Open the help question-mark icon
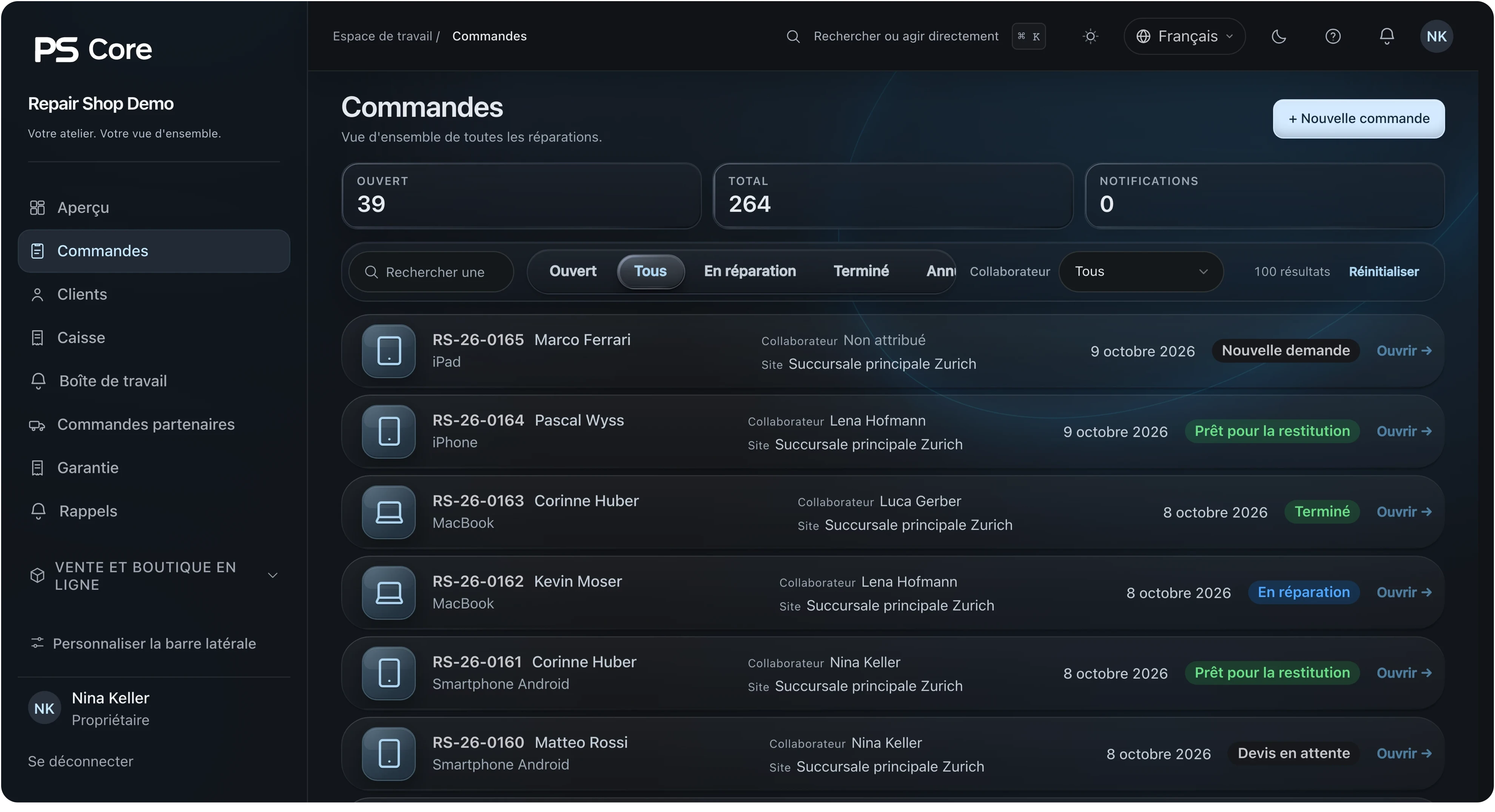Image resolution: width=1495 pixels, height=812 pixels. click(1333, 37)
